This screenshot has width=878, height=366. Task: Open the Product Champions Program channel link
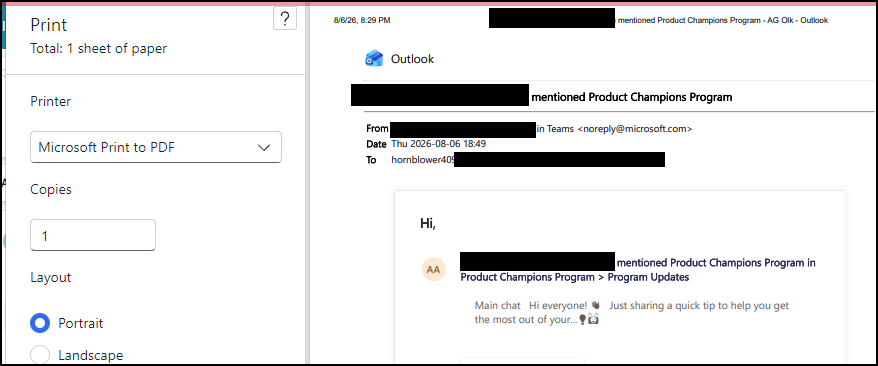[575, 277]
